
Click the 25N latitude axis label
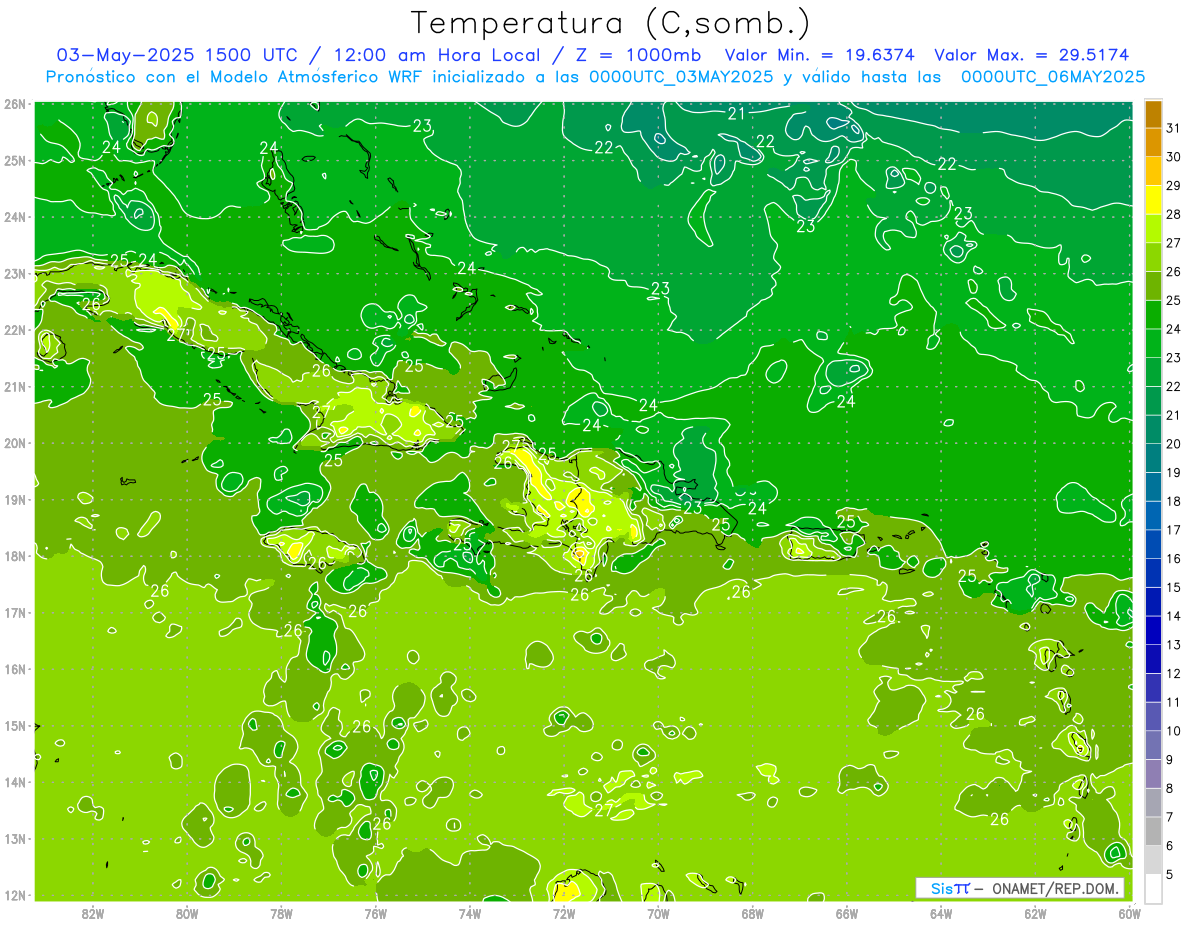point(14,161)
